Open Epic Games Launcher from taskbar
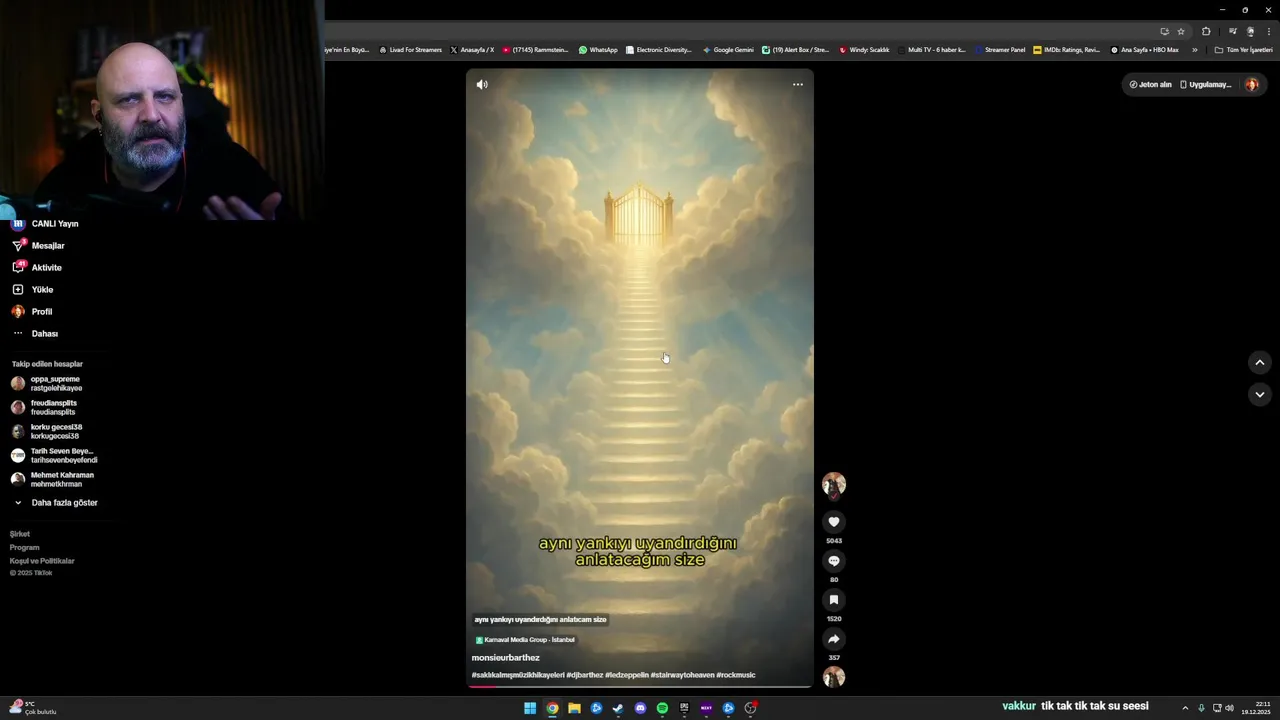 [684, 708]
